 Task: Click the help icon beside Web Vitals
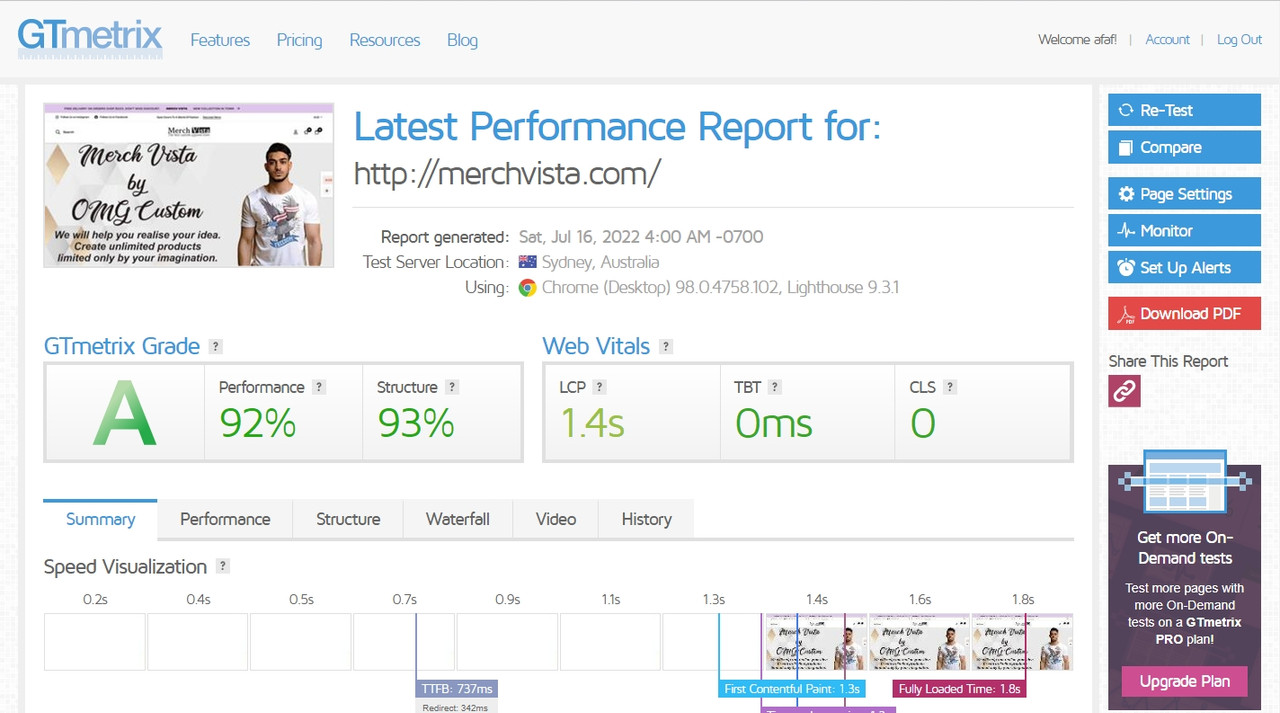666,347
